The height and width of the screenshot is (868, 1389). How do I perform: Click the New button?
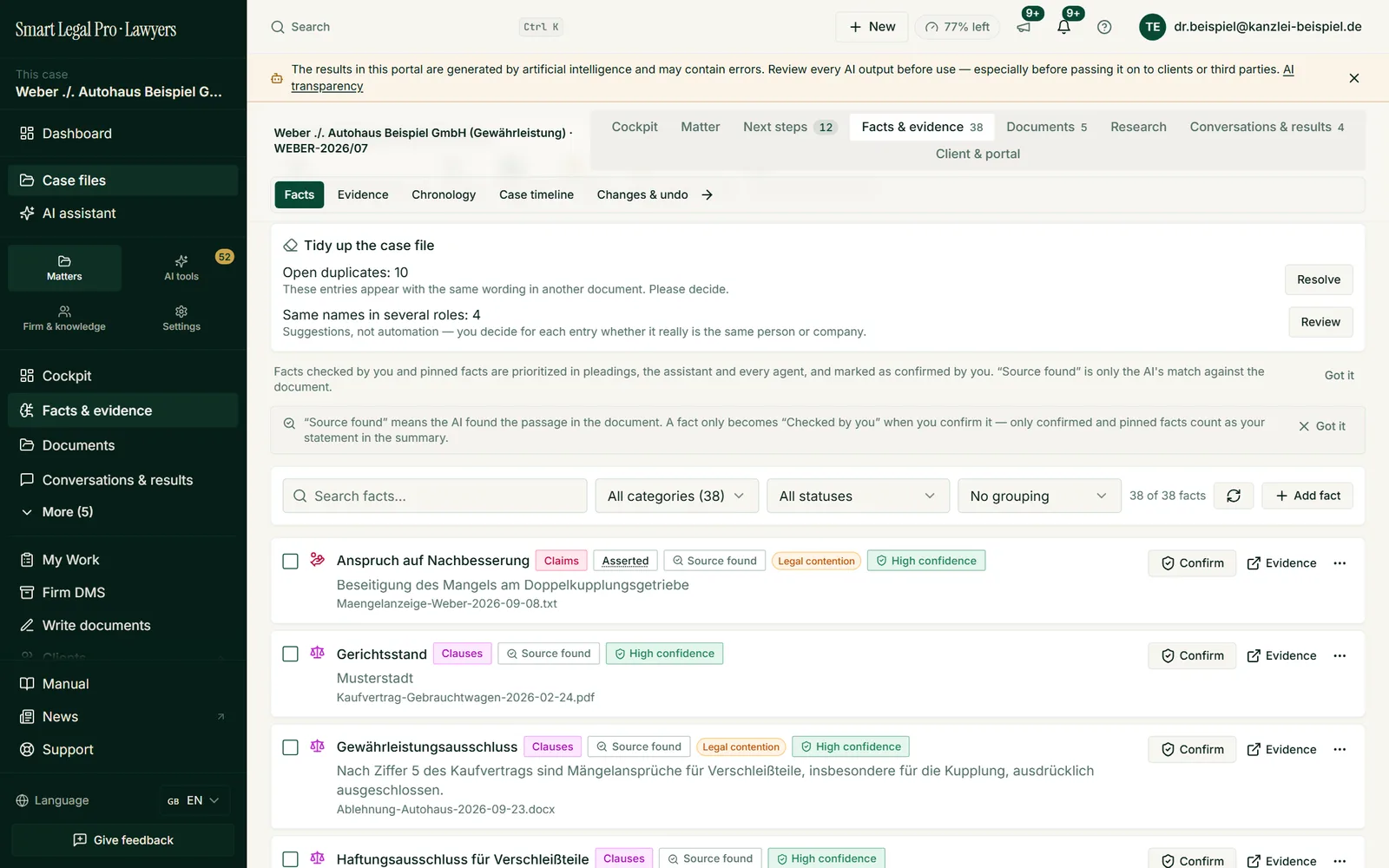pyautogui.click(x=872, y=27)
